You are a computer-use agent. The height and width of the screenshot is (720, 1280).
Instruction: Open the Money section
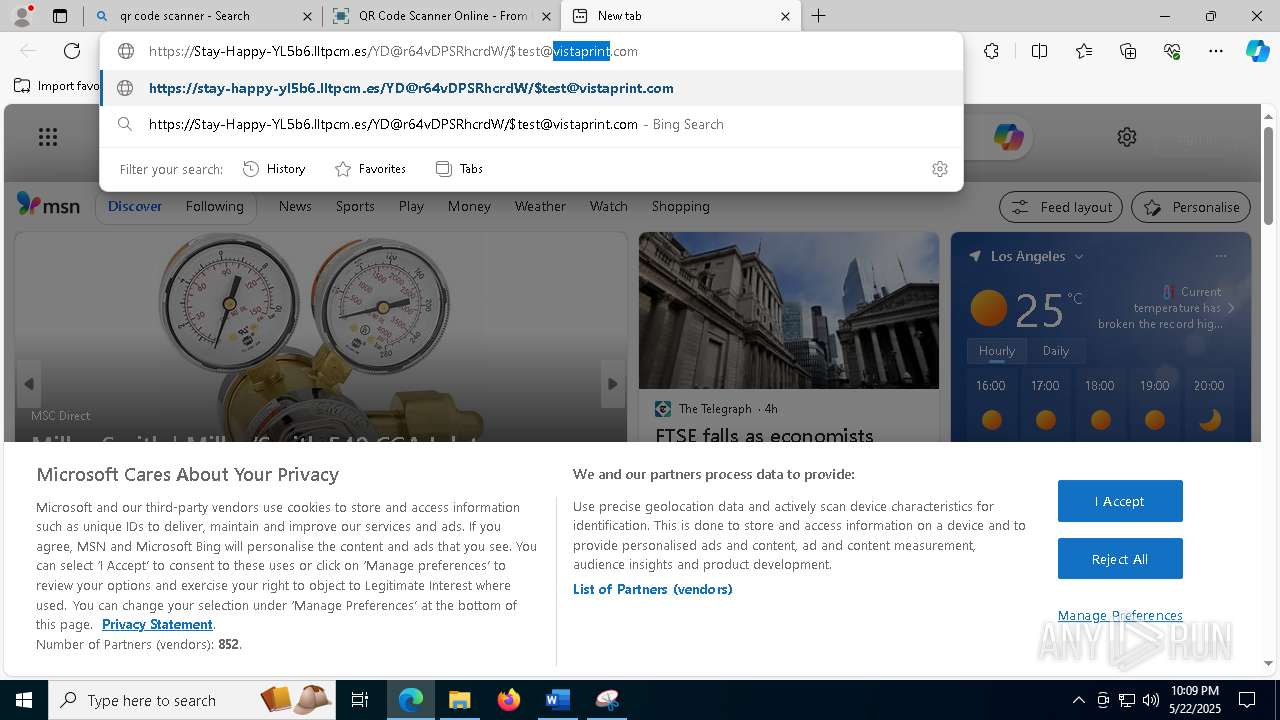point(469,206)
